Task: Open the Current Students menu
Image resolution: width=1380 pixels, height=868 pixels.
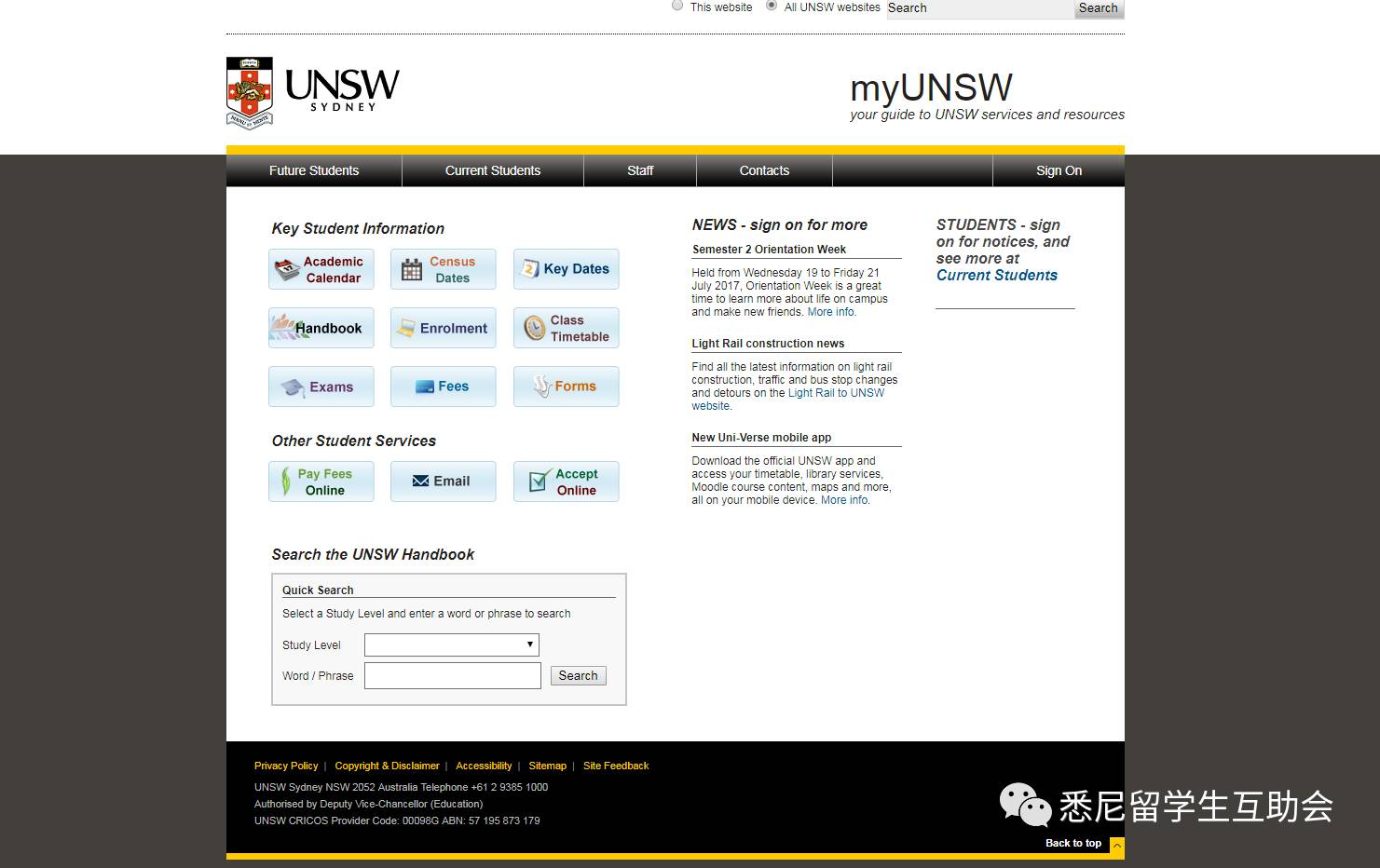Action: coord(493,170)
